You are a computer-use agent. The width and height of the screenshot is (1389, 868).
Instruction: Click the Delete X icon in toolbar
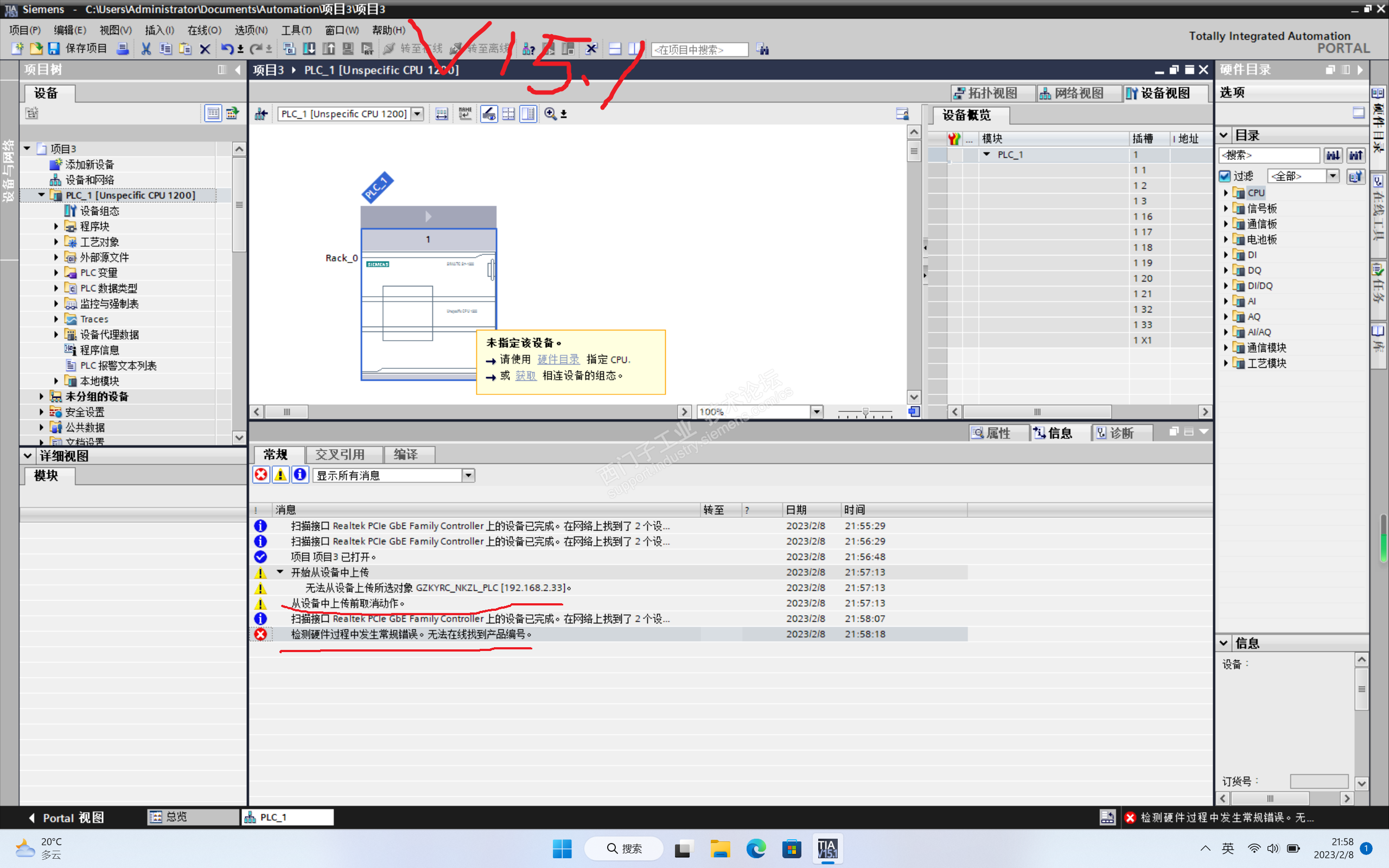pos(205,49)
